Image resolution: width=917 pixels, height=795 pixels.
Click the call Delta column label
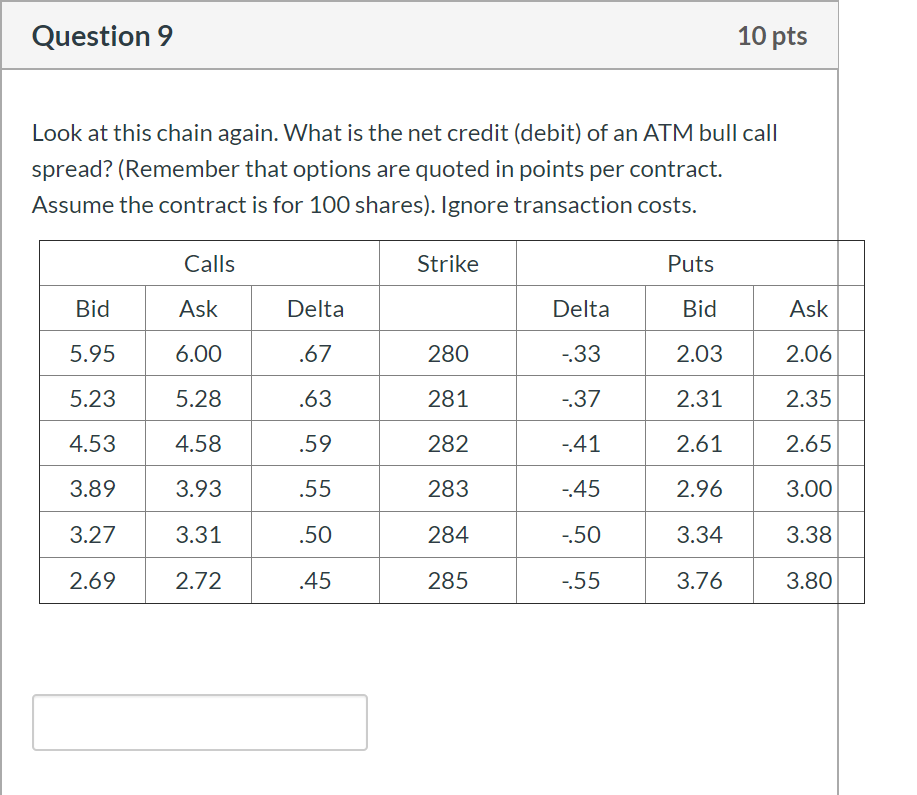pos(315,308)
